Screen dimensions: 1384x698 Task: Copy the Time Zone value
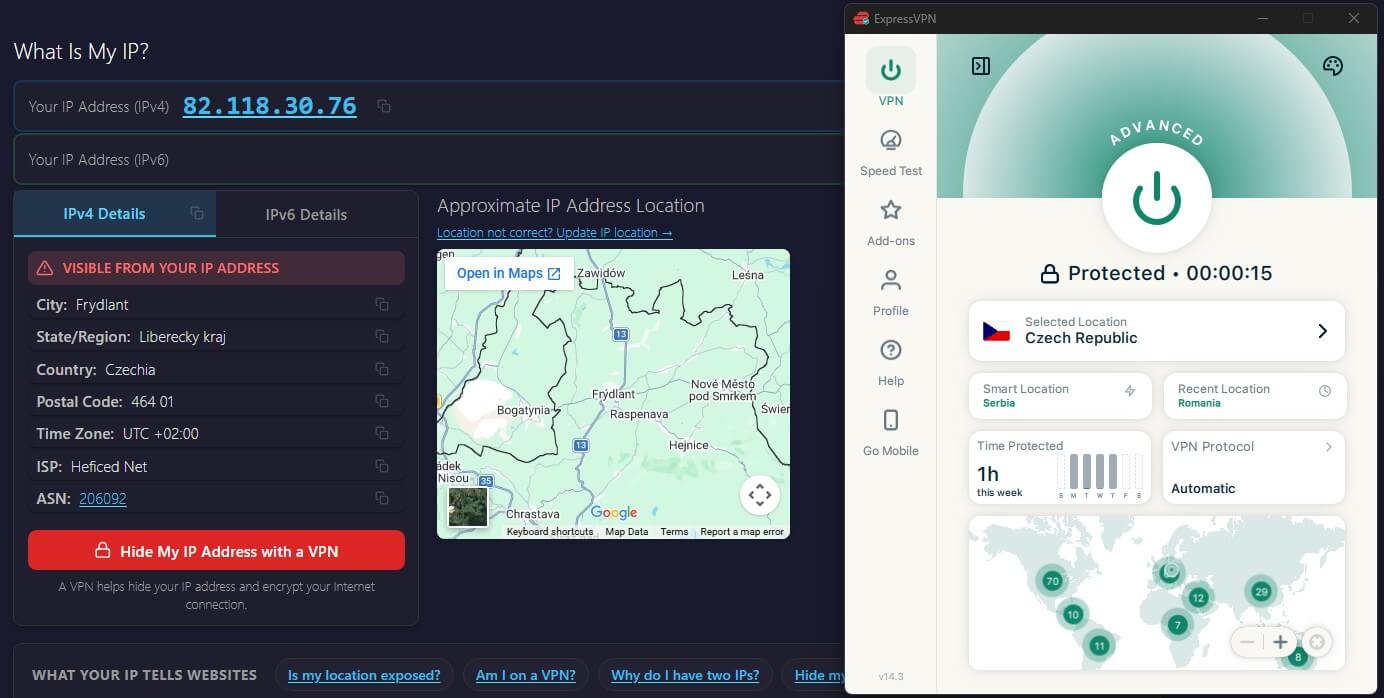pos(381,433)
